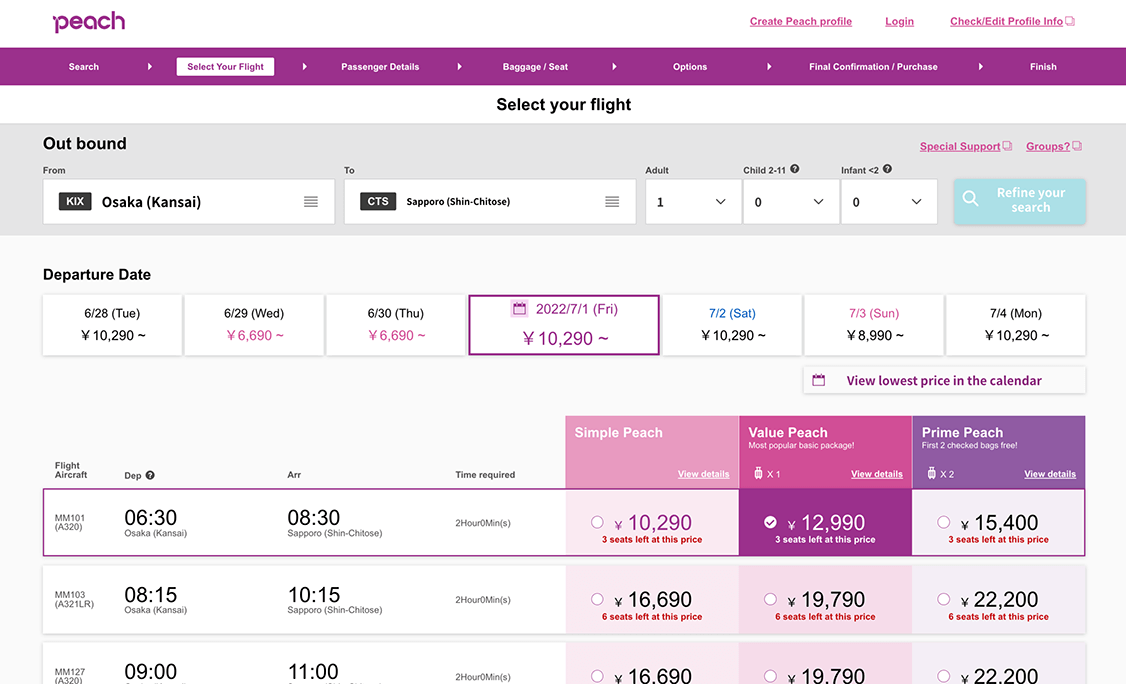Open the To airport selector Sapporo (Shin-Chitose)
Viewport: 1126px width, 684px height.
tap(490, 202)
